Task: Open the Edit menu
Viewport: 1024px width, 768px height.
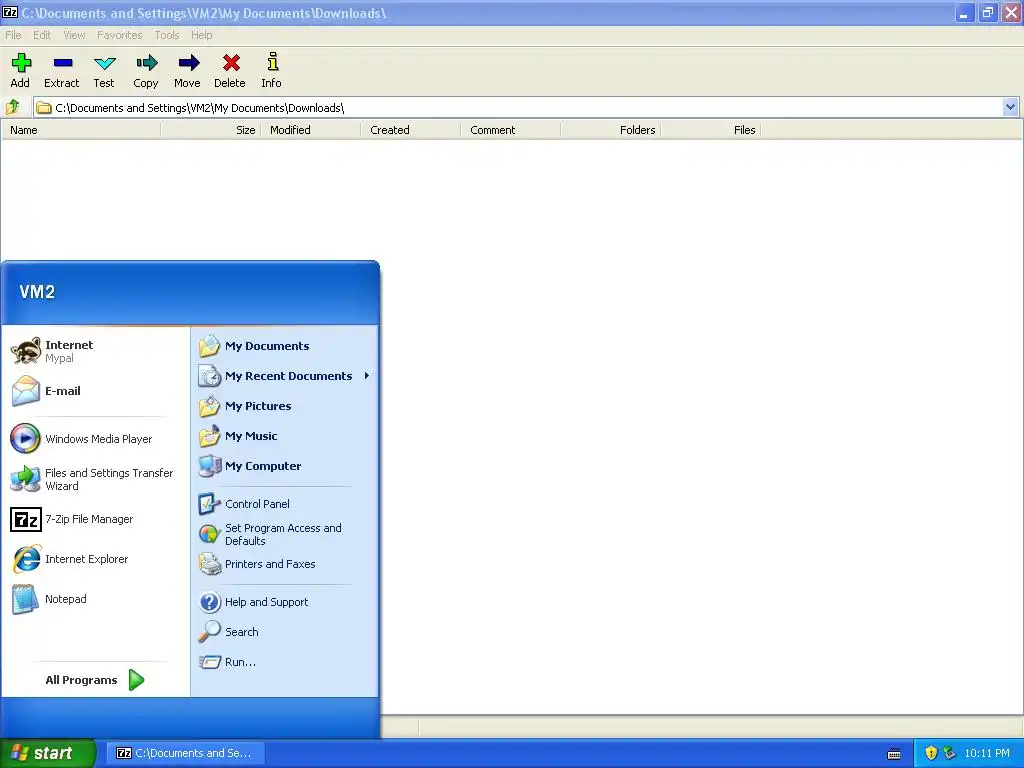Action: coord(42,35)
